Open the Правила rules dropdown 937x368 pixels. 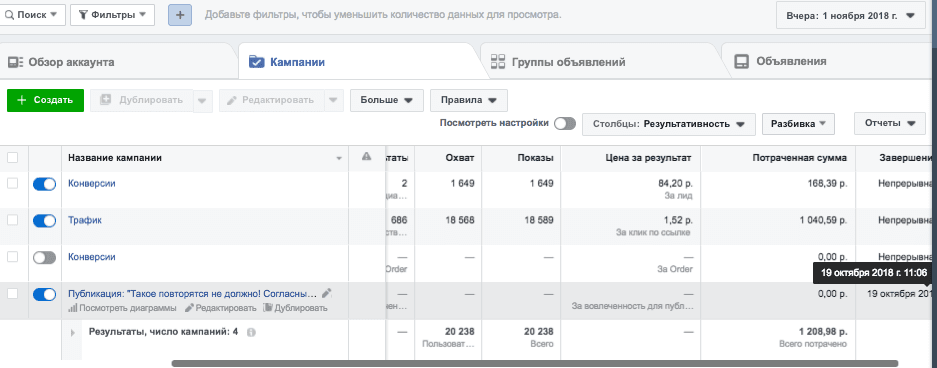(469, 100)
